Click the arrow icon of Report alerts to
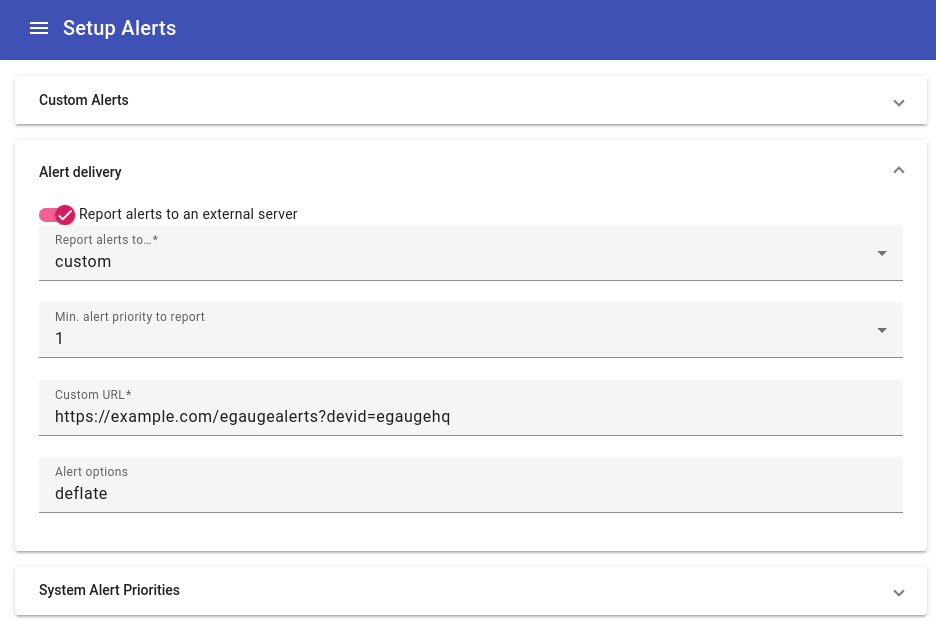The width and height of the screenshot is (936, 621). click(x=882, y=253)
